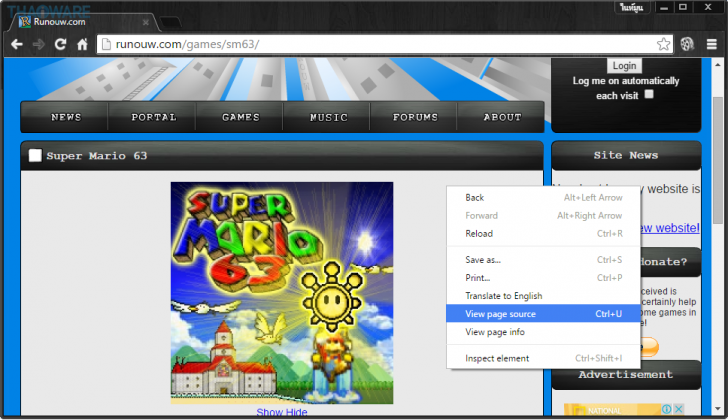The height and width of the screenshot is (420, 728).
Task: Go back using the browser back arrow
Action: pos(17,45)
